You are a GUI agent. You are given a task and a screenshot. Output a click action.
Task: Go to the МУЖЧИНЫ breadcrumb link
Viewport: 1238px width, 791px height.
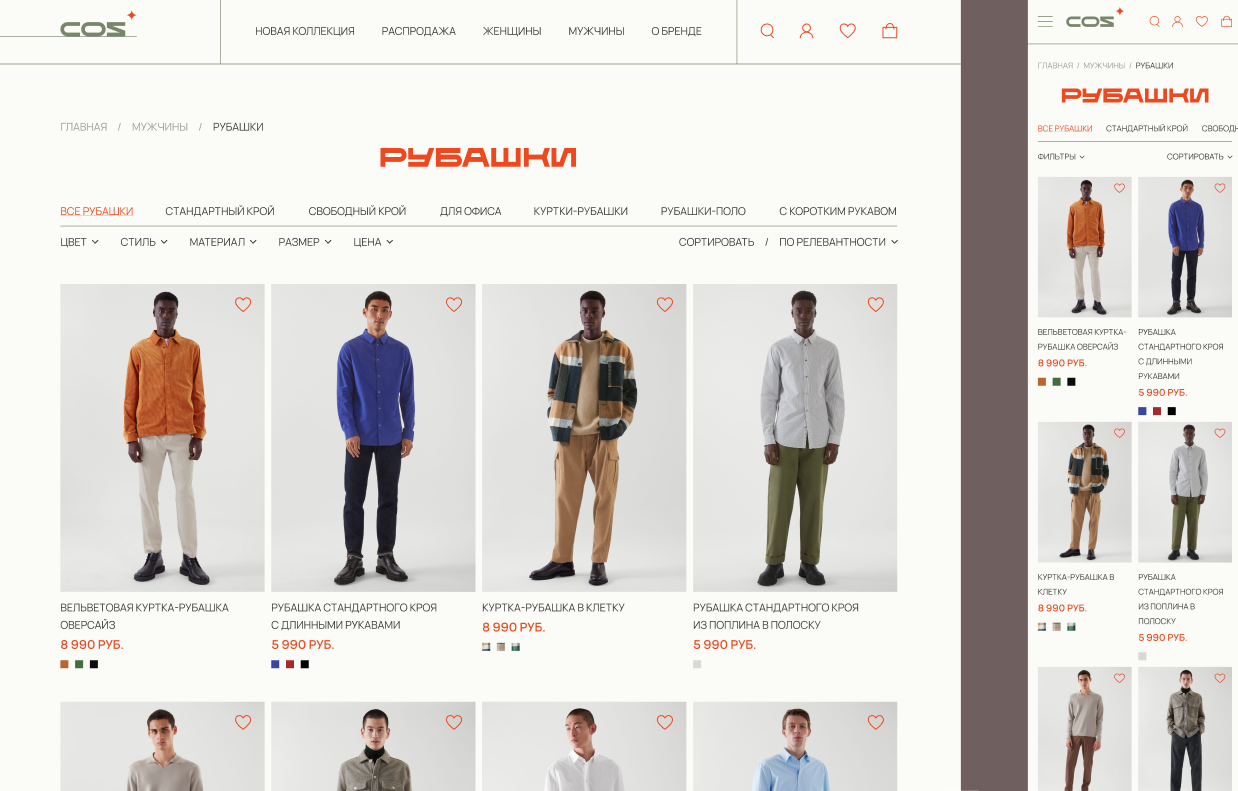click(x=160, y=127)
